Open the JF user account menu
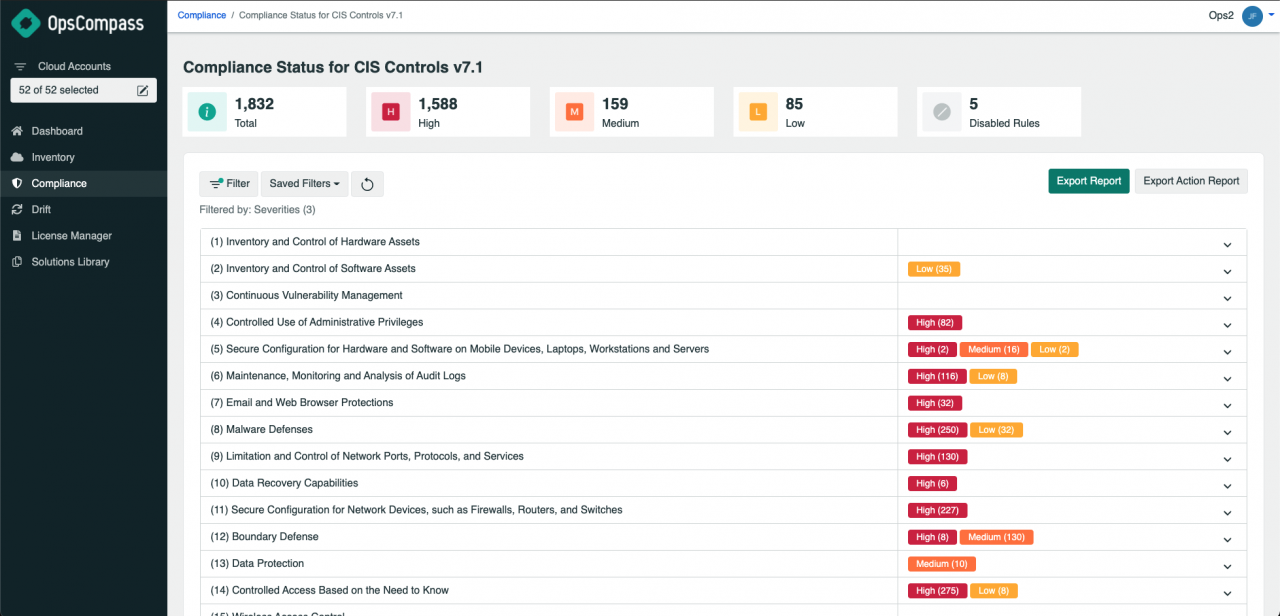The image size is (1280, 616). click(x=1252, y=15)
